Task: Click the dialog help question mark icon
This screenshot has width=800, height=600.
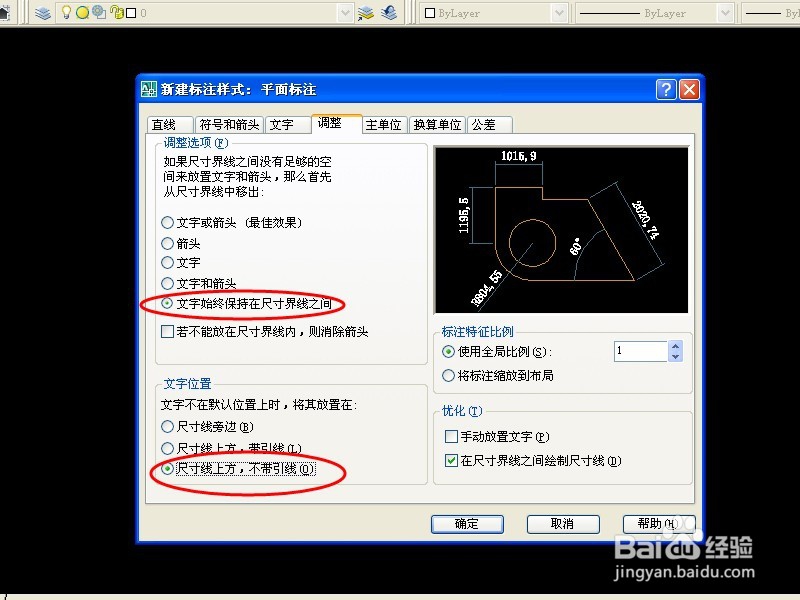Action: click(x=666, y=89)
